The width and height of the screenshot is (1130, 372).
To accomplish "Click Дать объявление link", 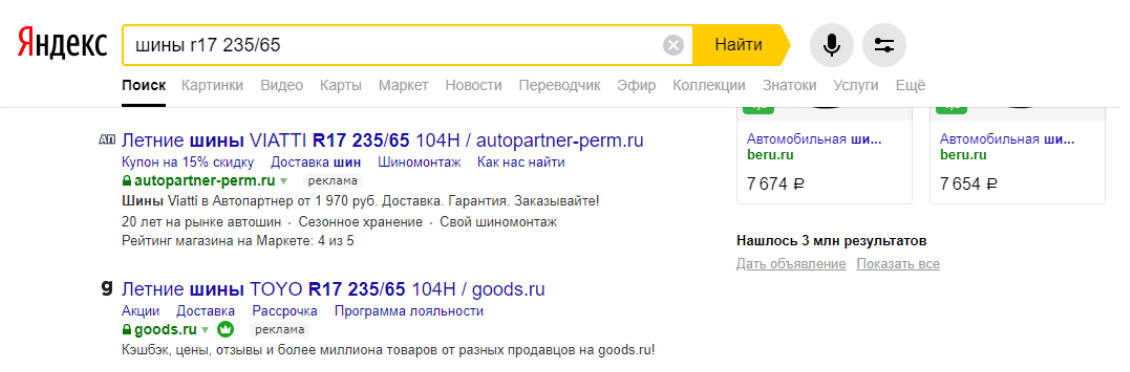I will pos(791,264).
